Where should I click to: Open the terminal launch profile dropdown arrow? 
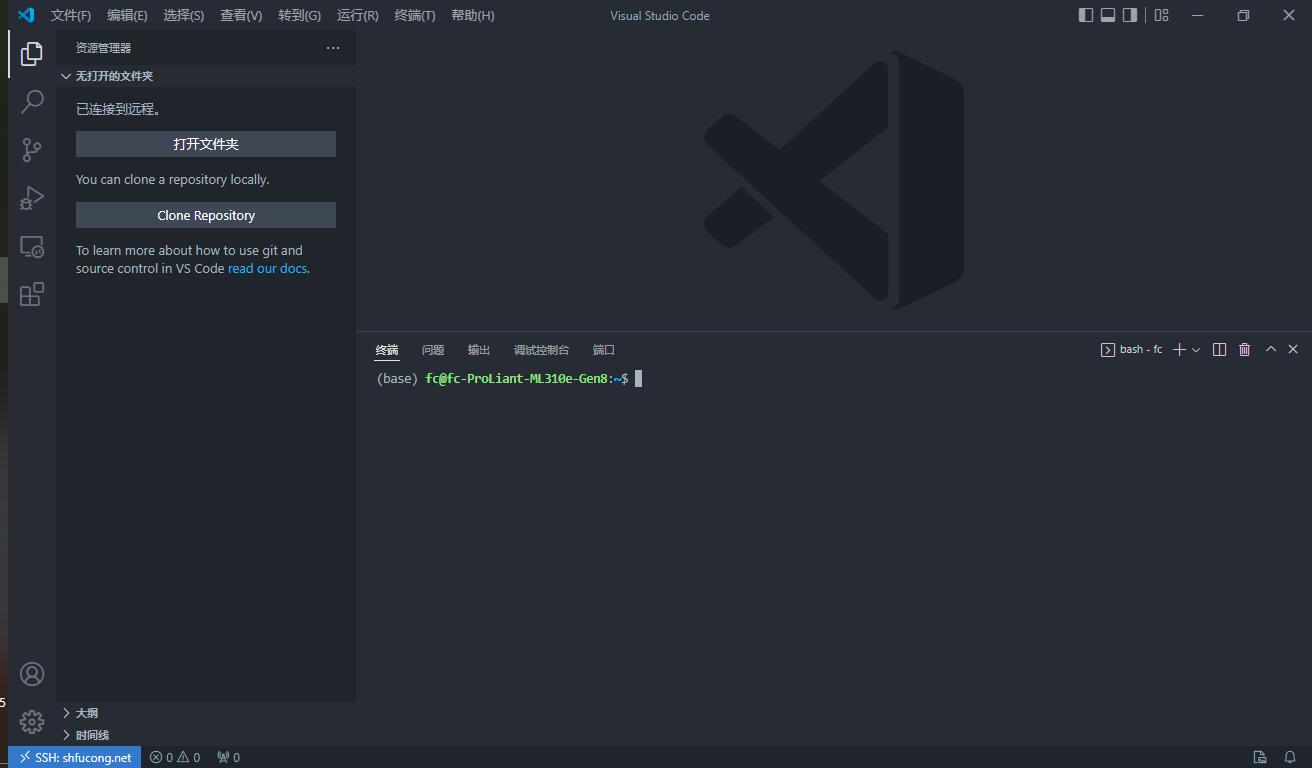coord(1196,350)
